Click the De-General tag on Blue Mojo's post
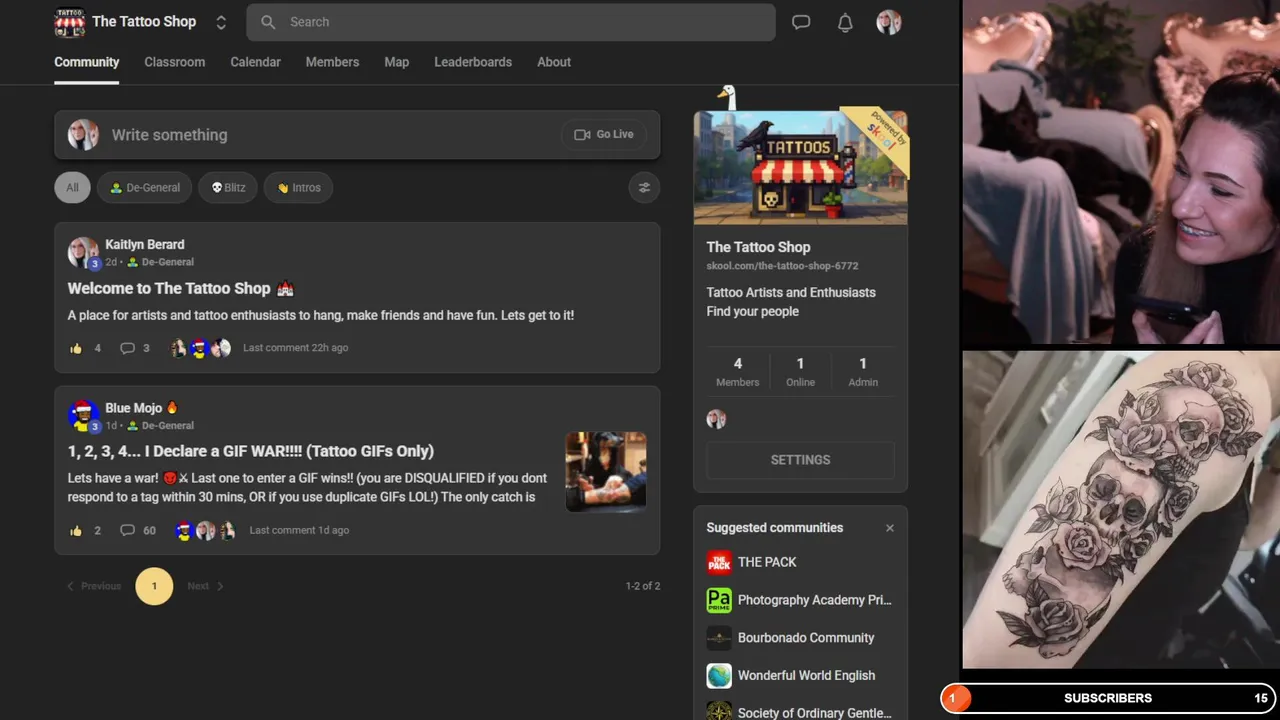This screenshot has width=1280, height=720. (x=160, y=425)
